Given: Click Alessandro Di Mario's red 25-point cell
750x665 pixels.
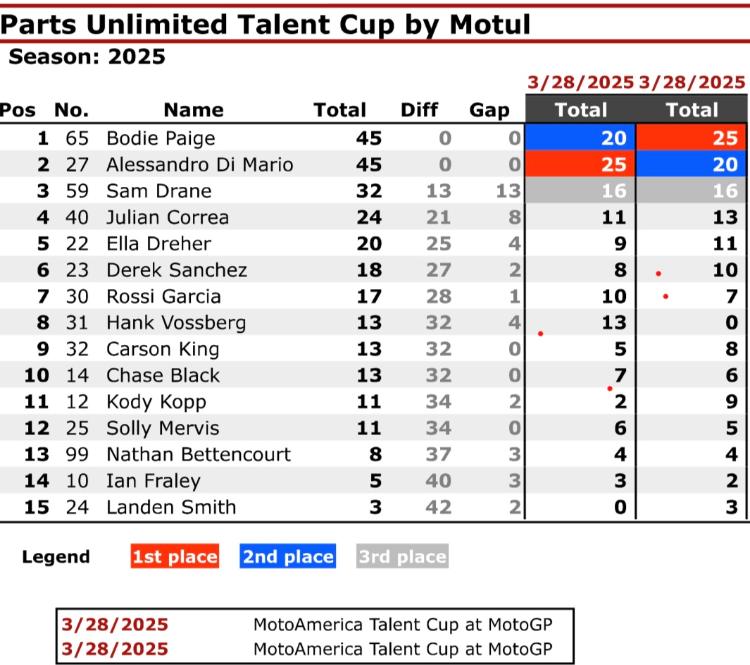Looking at the screenshot, I should pos(581,164).
